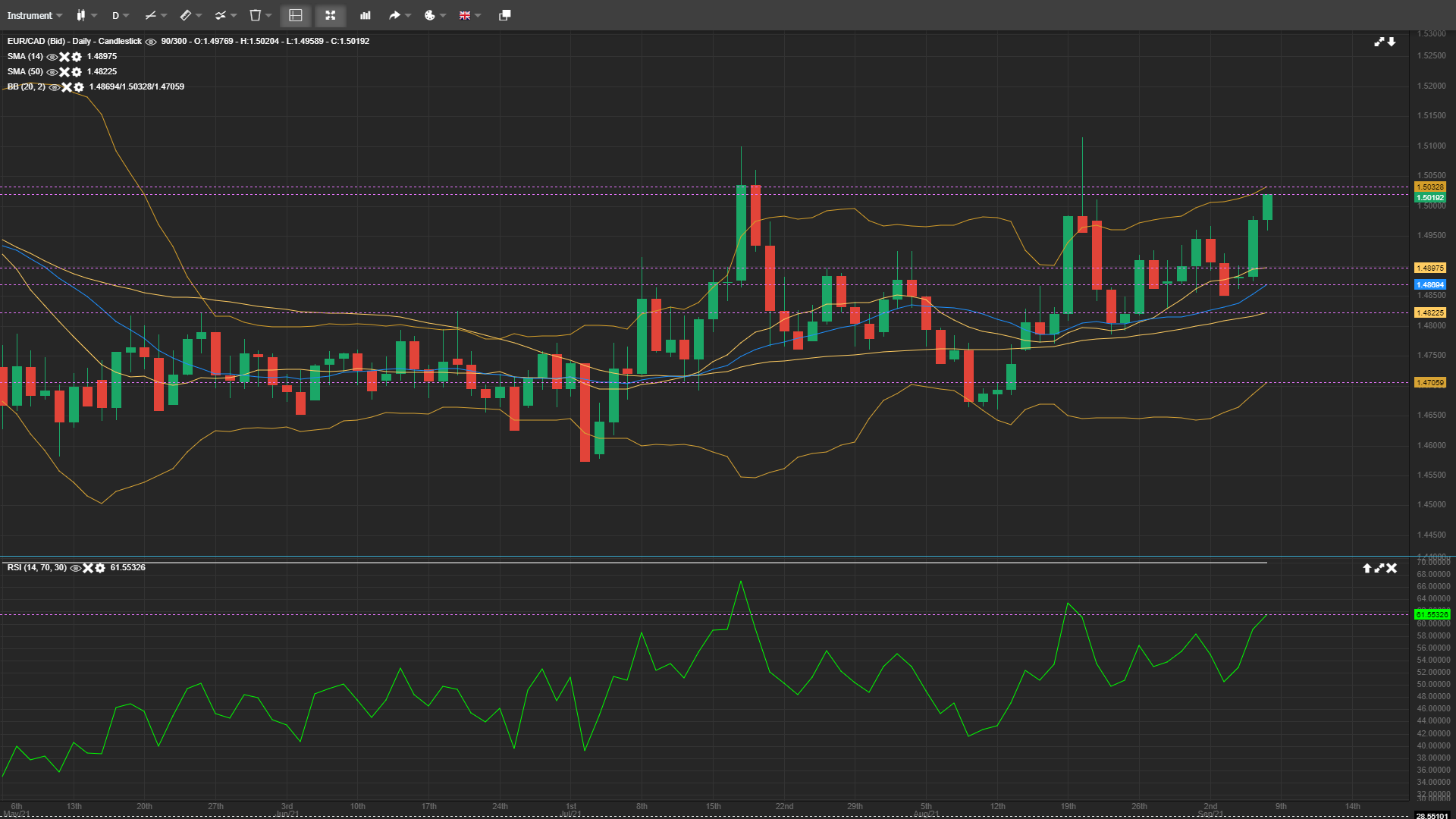The image size is (1456, 819).
Task: Select the trend line drawing tool
Action: click(150, 15)
